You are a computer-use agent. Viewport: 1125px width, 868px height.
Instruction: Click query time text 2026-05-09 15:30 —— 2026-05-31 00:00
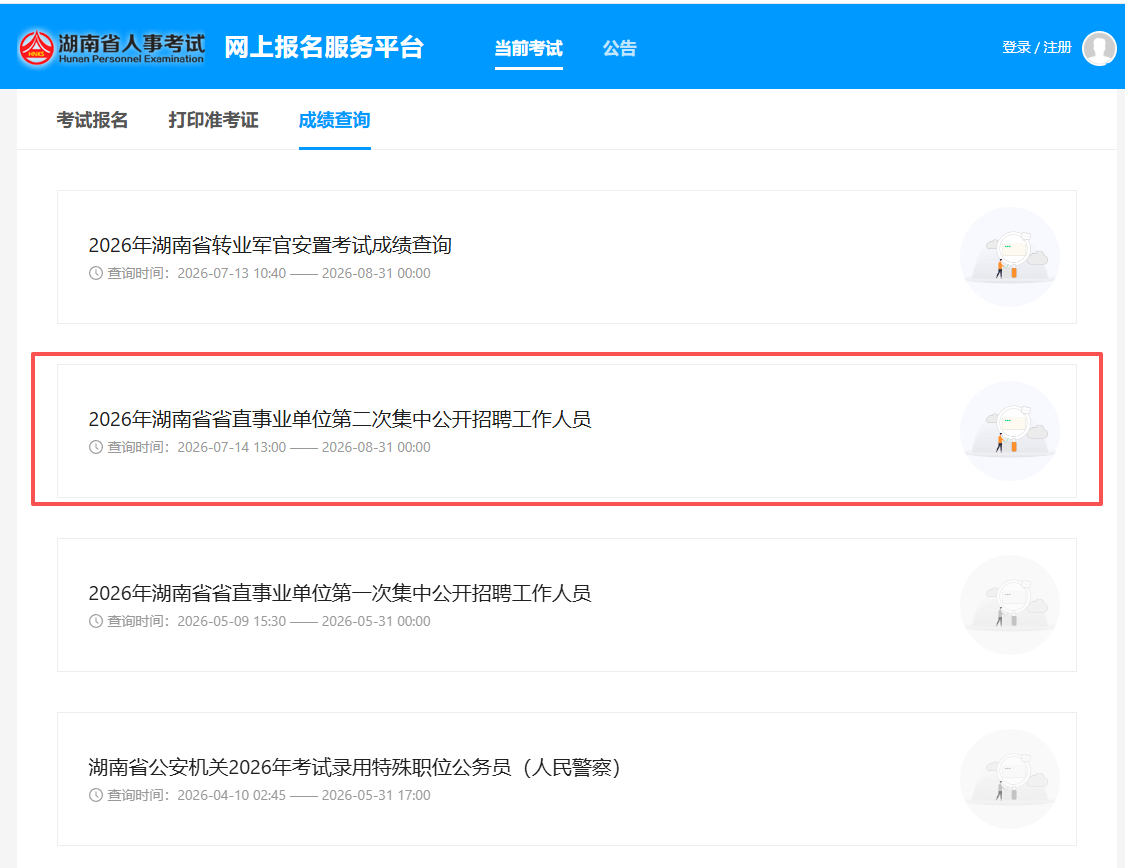pos(303,621)
